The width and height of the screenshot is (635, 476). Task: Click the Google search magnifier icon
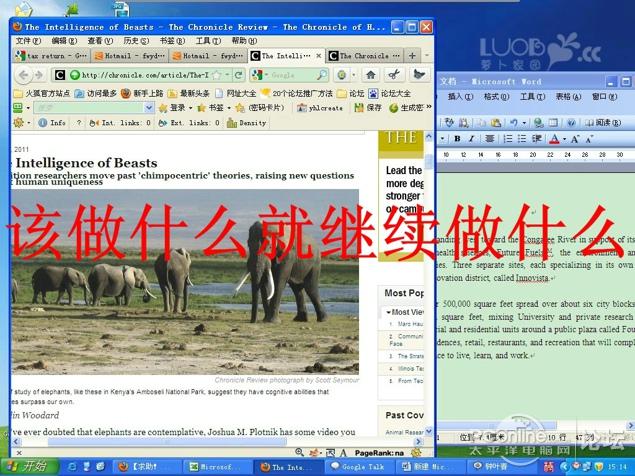[x=321, y=74]
